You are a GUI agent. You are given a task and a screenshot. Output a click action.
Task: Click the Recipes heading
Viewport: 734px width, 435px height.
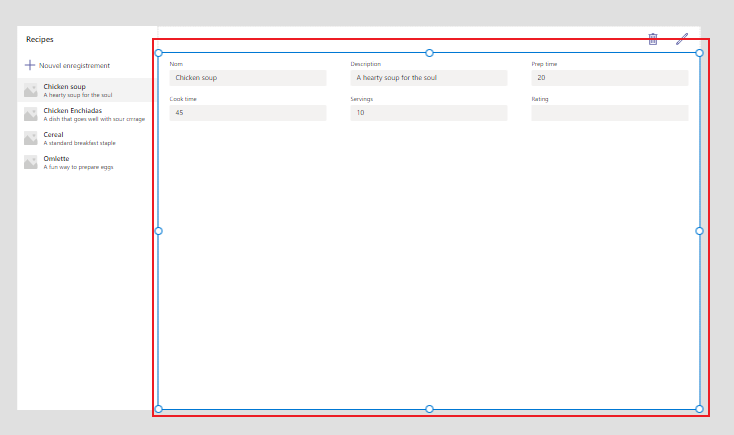[40, 39]
